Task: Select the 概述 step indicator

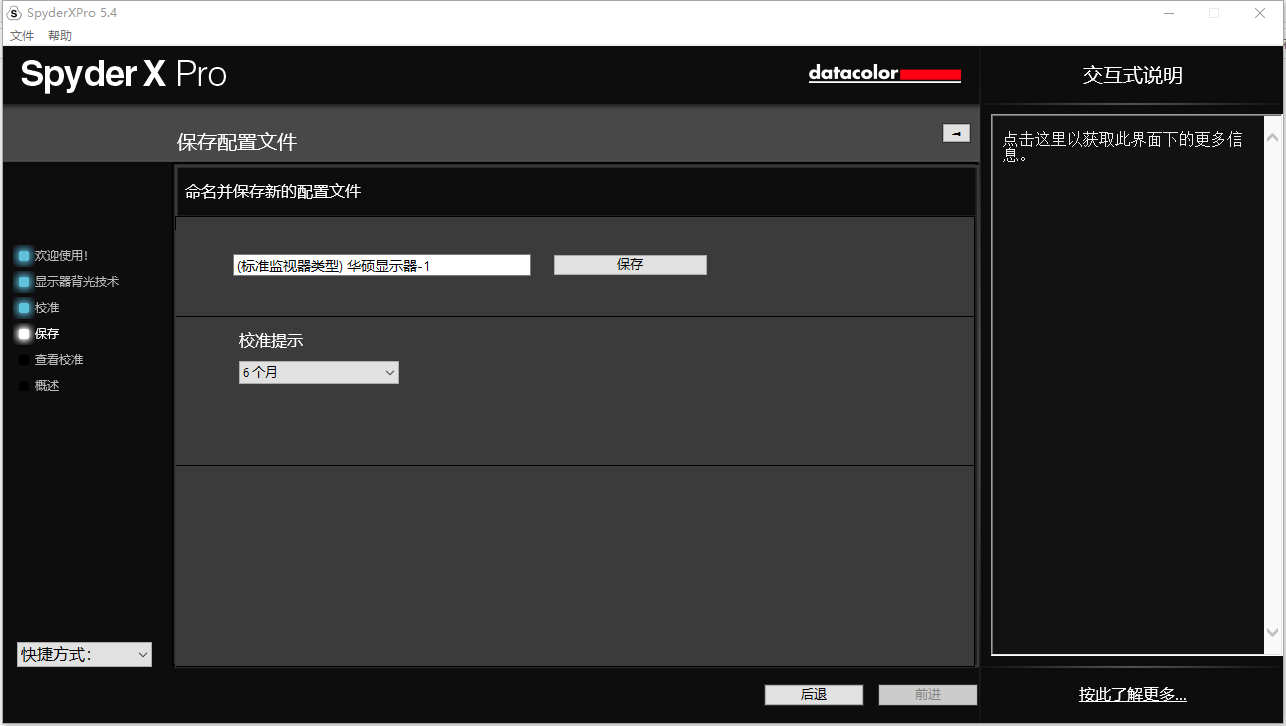Action: (24, 386)
